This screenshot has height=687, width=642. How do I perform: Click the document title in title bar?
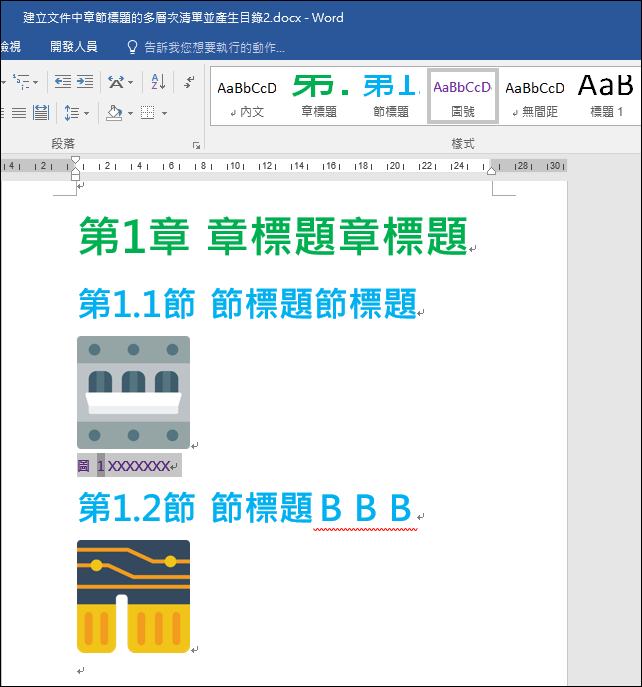click(183, 18)
